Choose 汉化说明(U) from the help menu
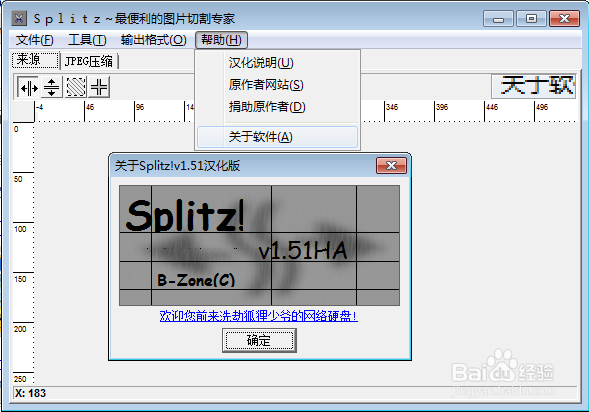 (278, 63)
